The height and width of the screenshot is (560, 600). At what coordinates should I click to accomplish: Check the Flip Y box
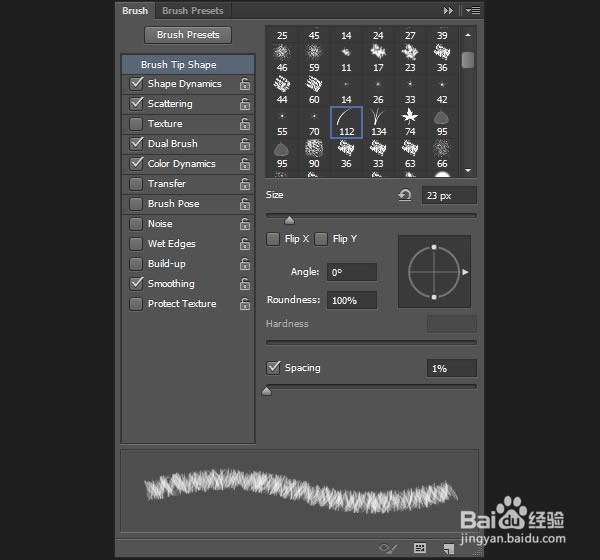click(x=321, y=239)
